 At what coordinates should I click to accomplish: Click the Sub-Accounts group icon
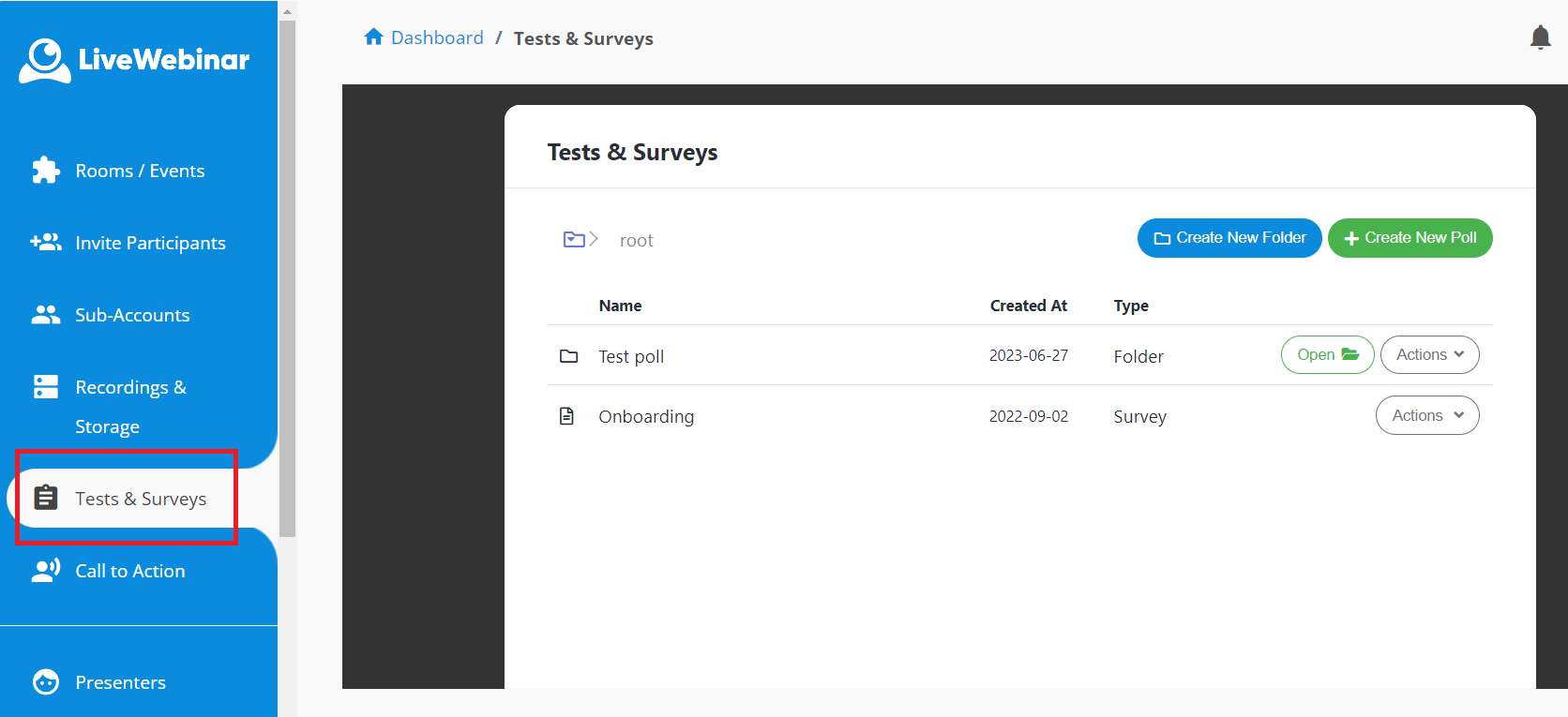pos(45,315)
